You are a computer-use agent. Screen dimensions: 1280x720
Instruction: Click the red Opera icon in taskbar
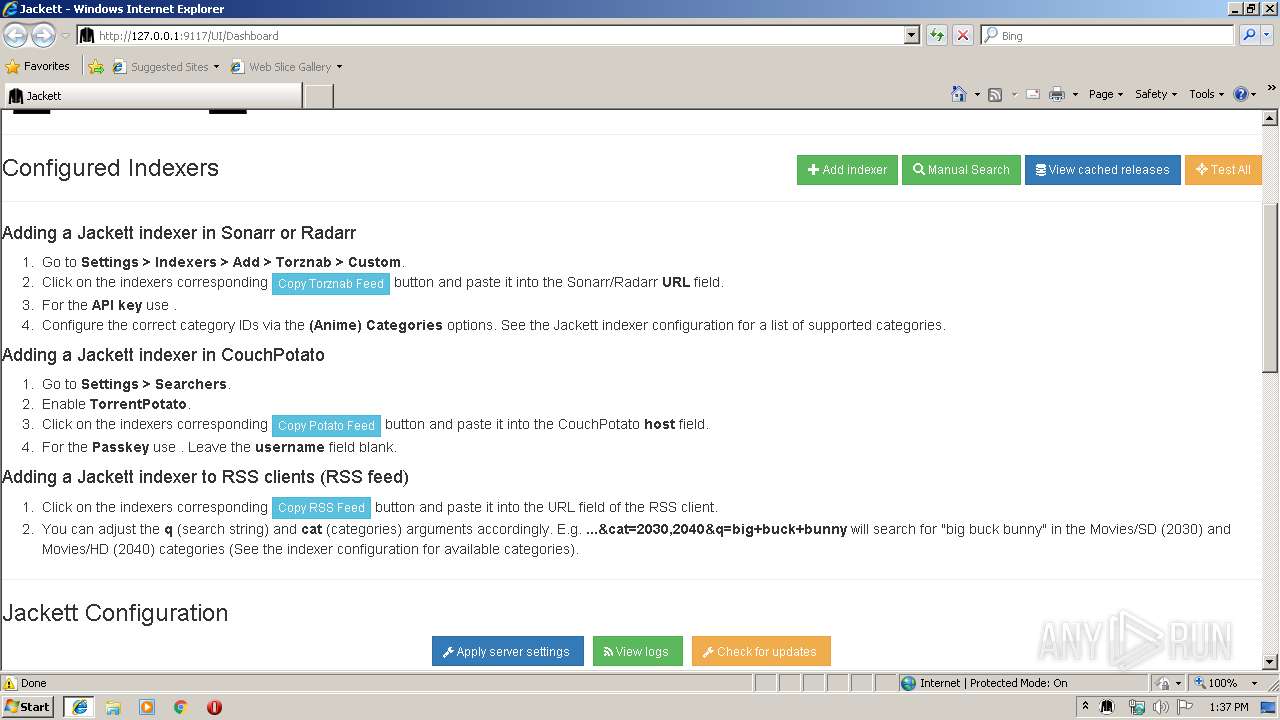pos(214,707)
